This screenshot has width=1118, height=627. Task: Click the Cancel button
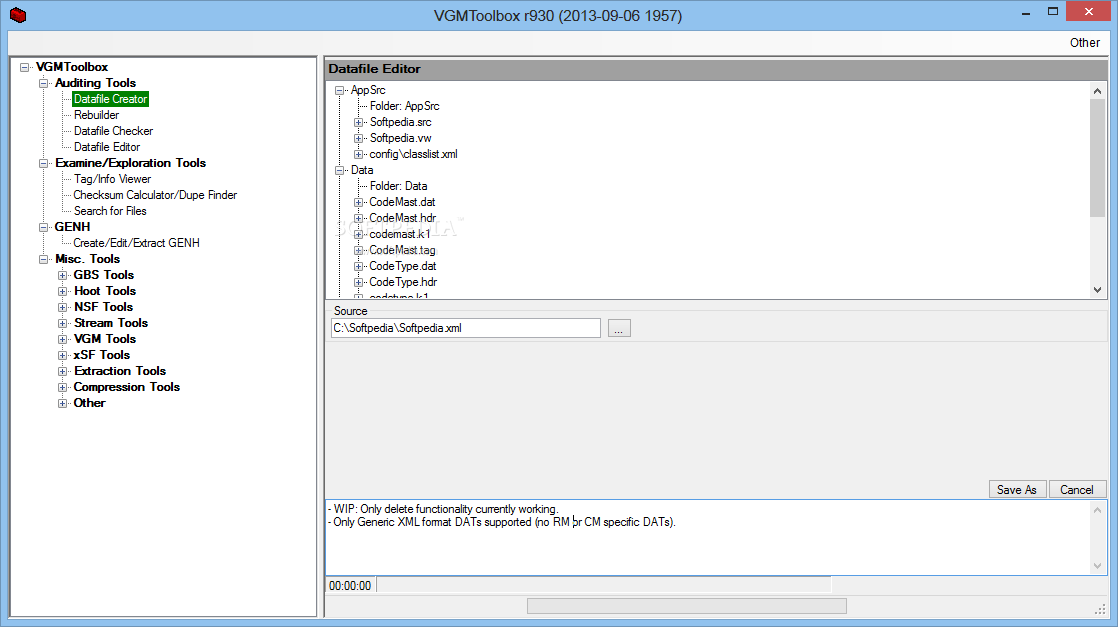(x=1077, y=490)
